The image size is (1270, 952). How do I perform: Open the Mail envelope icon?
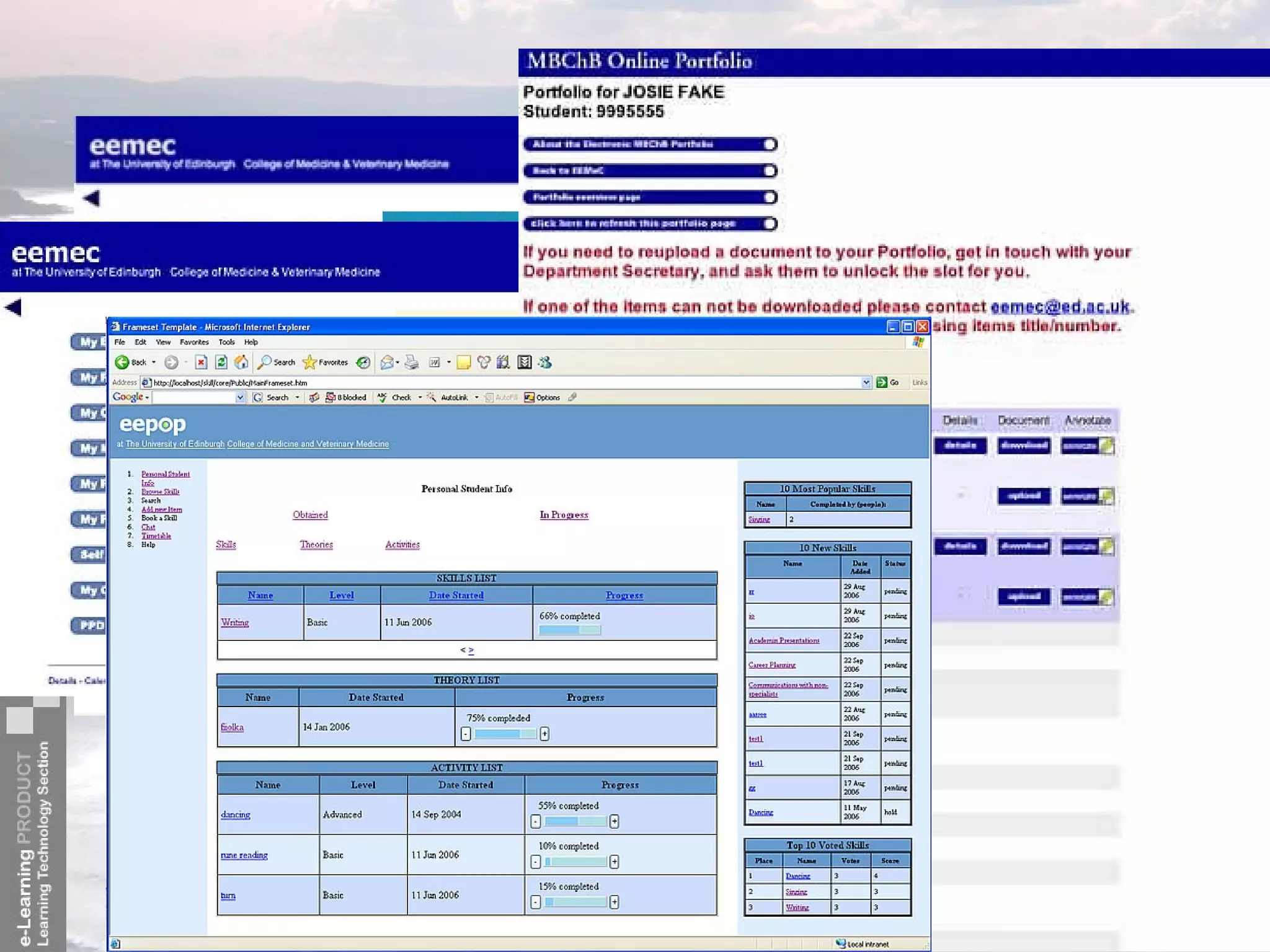pyautogui.click(x=387, y=363)
